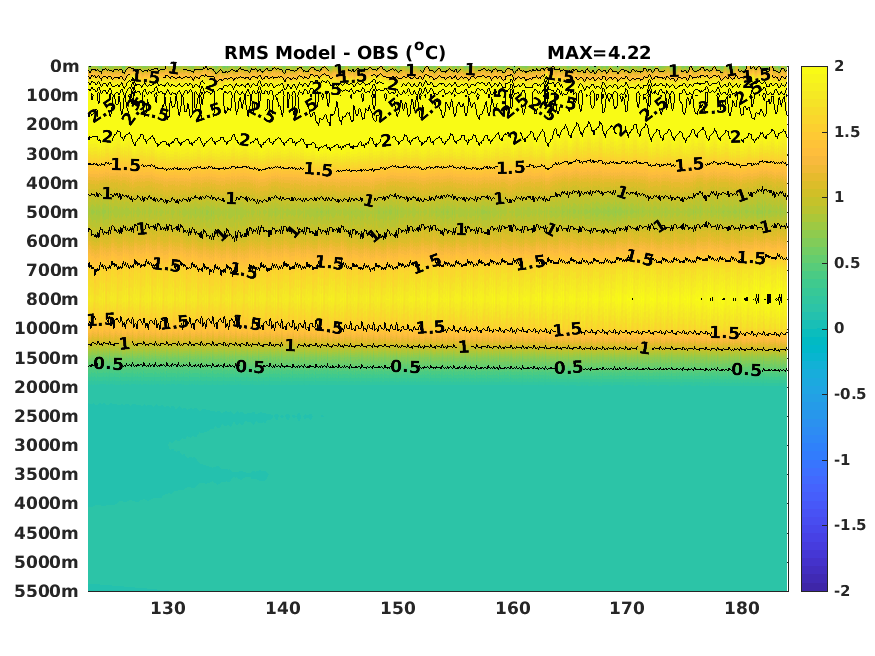The height and width of the screenshot is (656, 875).
Task: Click the "130" longitude axis label
Action: tap(168, 608)
